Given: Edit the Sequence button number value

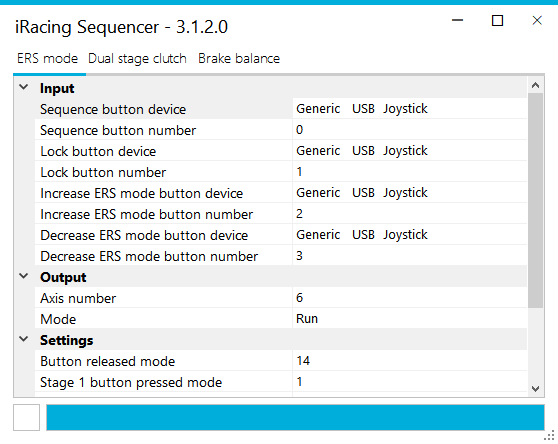Looking at the screenshot, I should tap(410, 130).
